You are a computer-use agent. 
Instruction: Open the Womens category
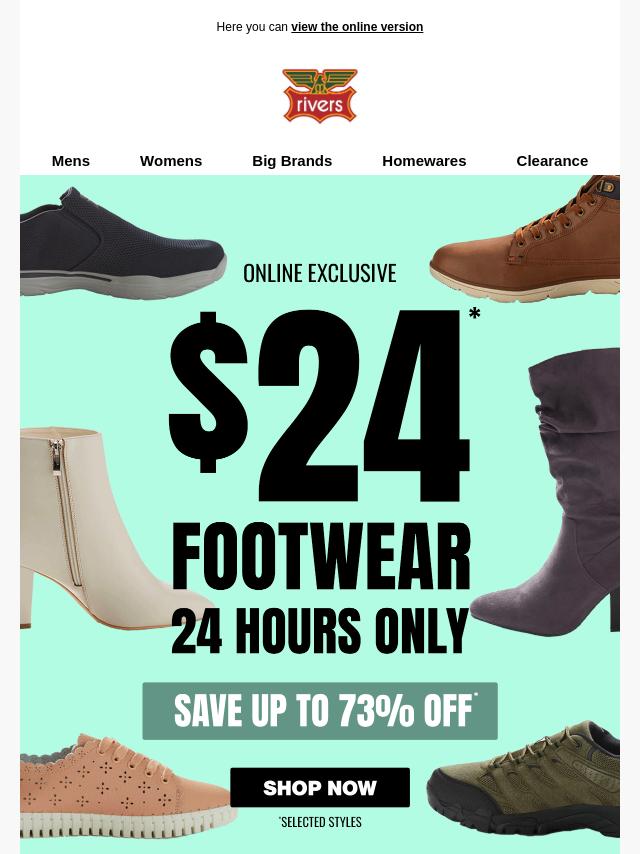pos(171,161)
